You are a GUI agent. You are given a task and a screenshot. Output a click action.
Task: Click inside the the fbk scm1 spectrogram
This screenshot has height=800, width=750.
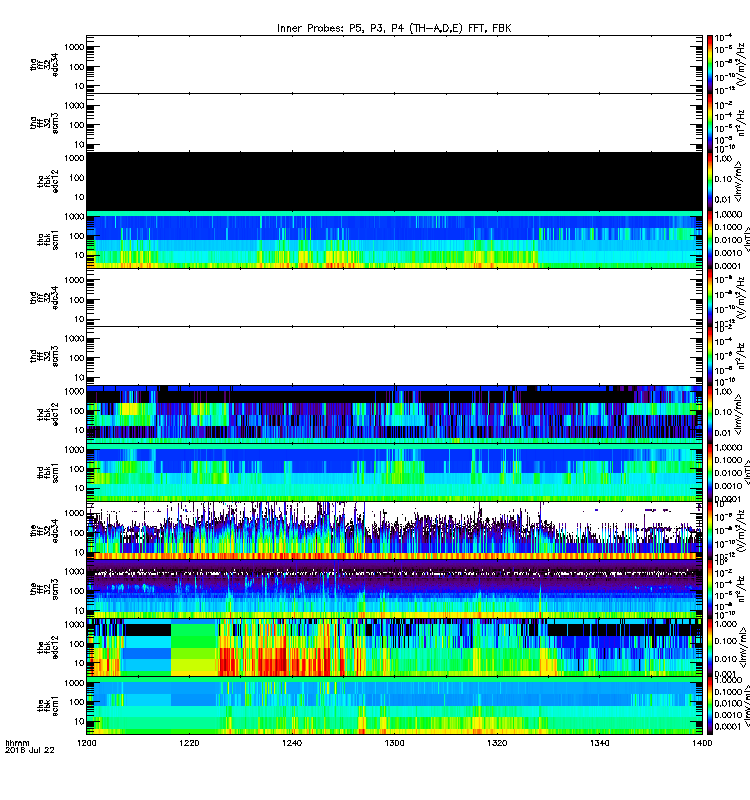tap(394, 706)
